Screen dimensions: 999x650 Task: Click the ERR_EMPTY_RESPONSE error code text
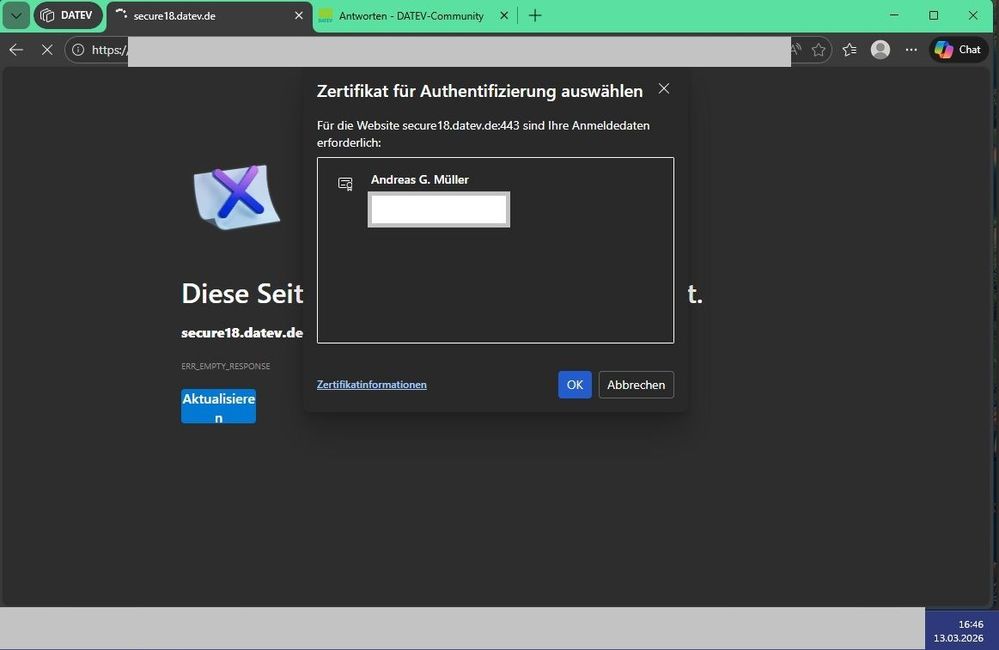tap(226, 366)
